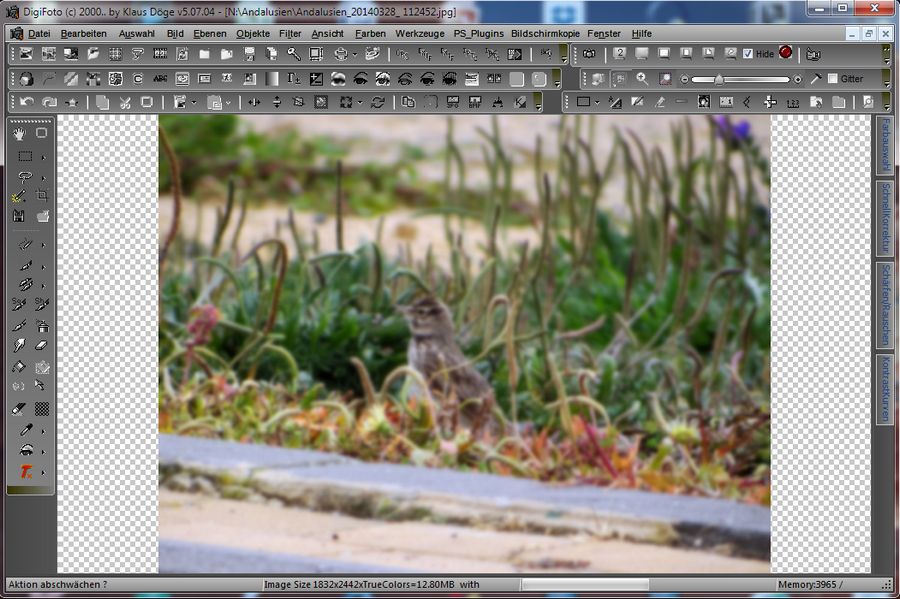Click the red round record button
The width and height of the screenshot is (900, 599).
pos(785,53)
